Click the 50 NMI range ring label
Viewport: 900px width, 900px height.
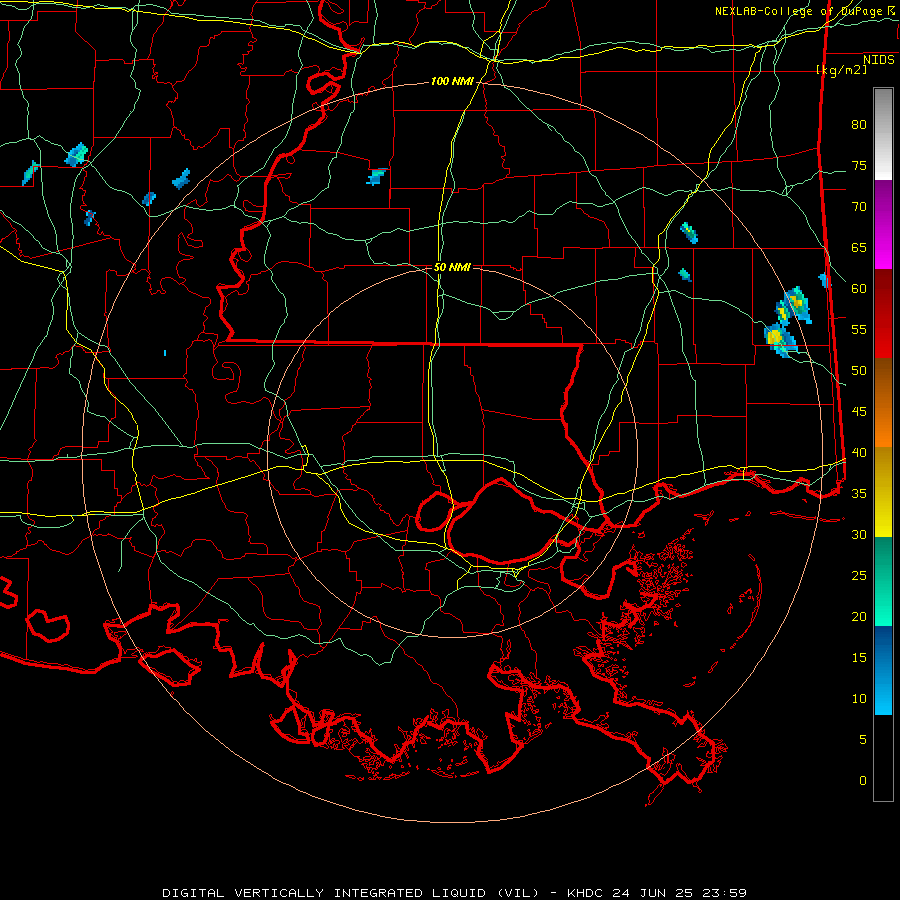(x=452, y=267)
